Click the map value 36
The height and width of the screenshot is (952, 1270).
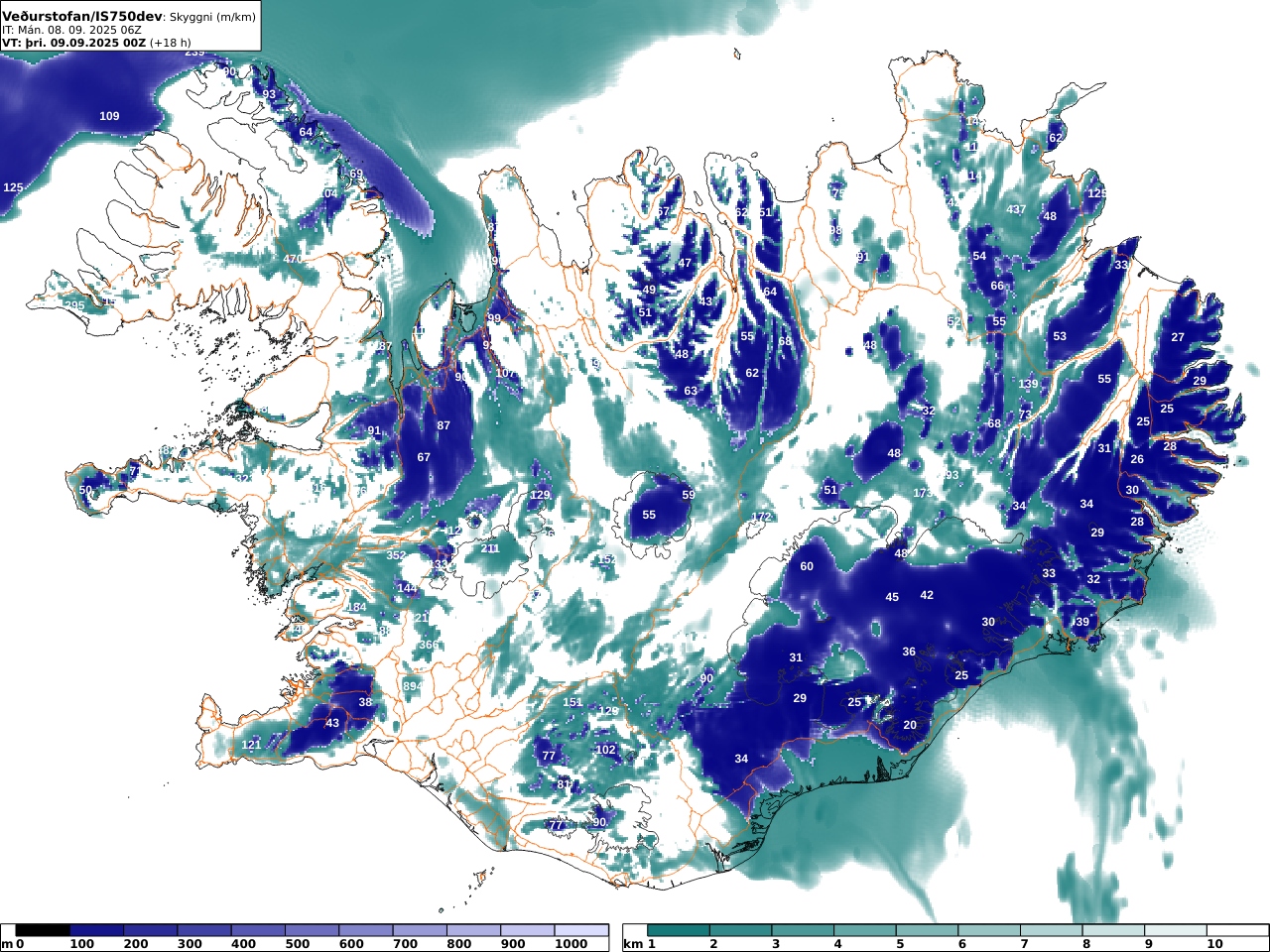coord(909,652)
